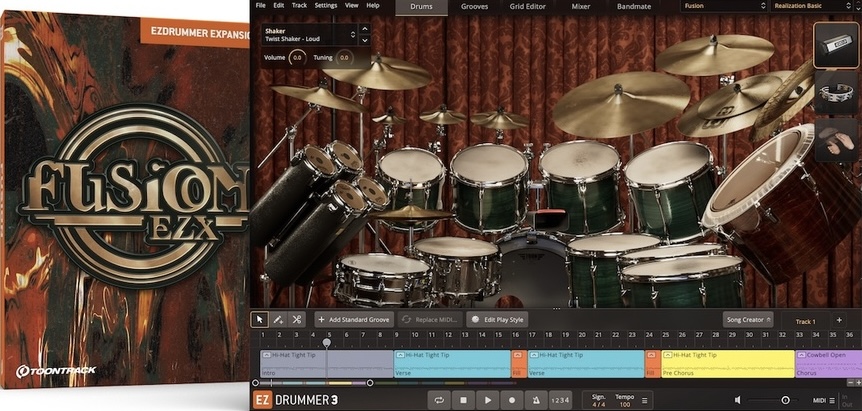Adjust the Tuning knob
Viewport: 862px width, 411px height.
click(x=345, y=58)
